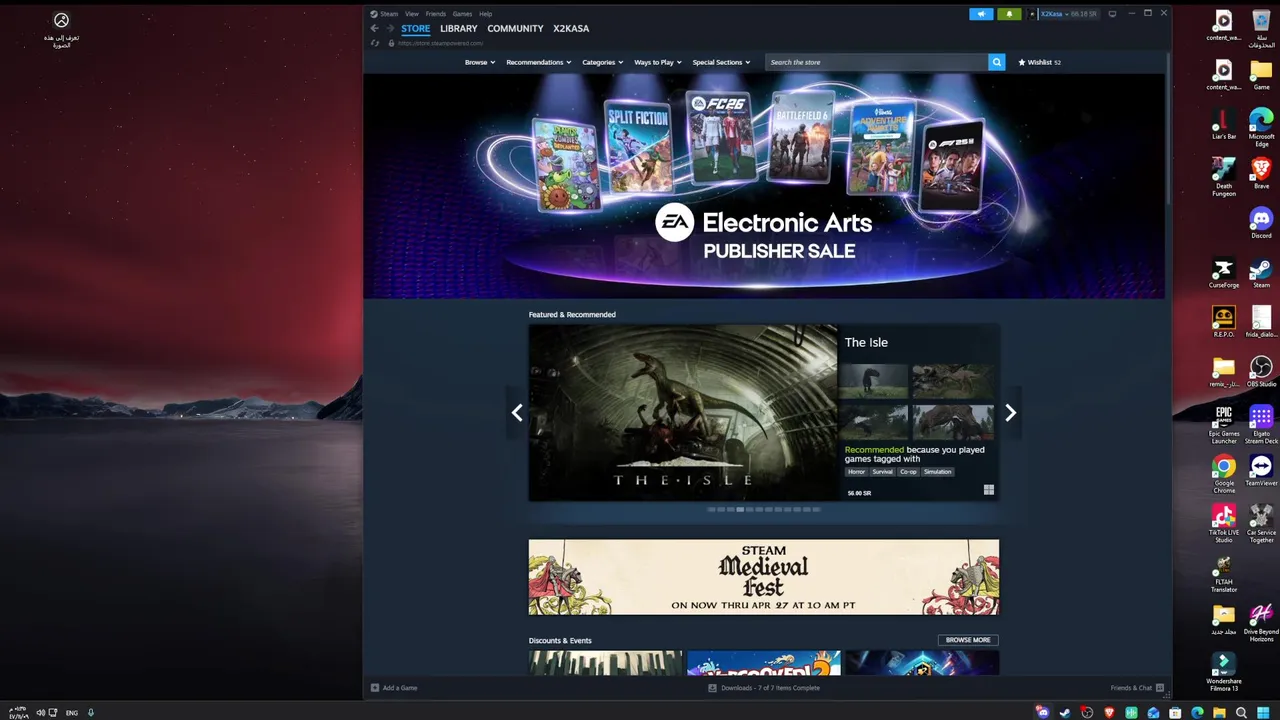Viewport: 1280px width, 720px height.
Task: Open the R.E.P.O. desktop icon
Action: [1224, 322]
